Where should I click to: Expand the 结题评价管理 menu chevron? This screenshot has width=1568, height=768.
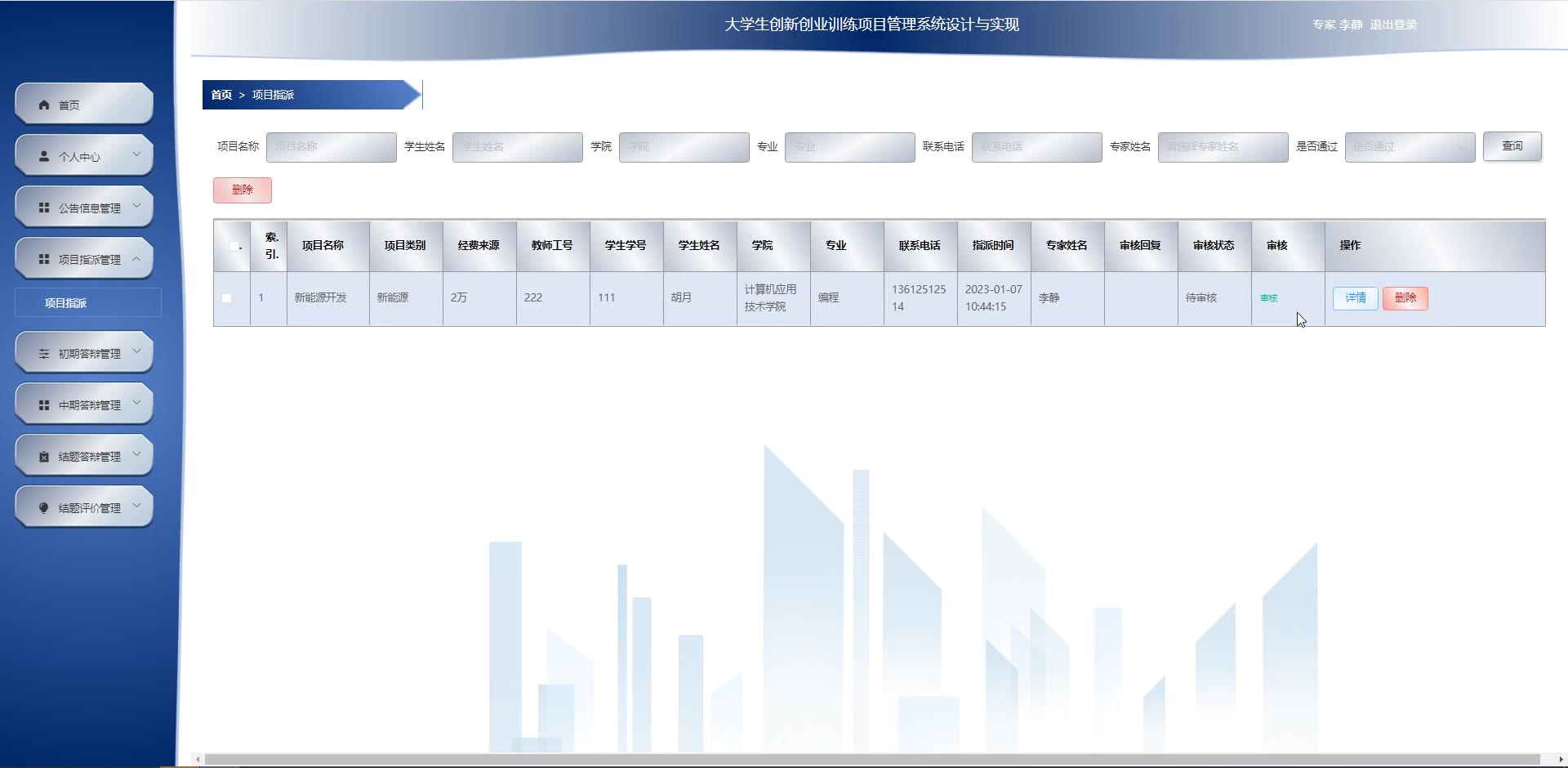pyautogui.click(x=136, y=505)
